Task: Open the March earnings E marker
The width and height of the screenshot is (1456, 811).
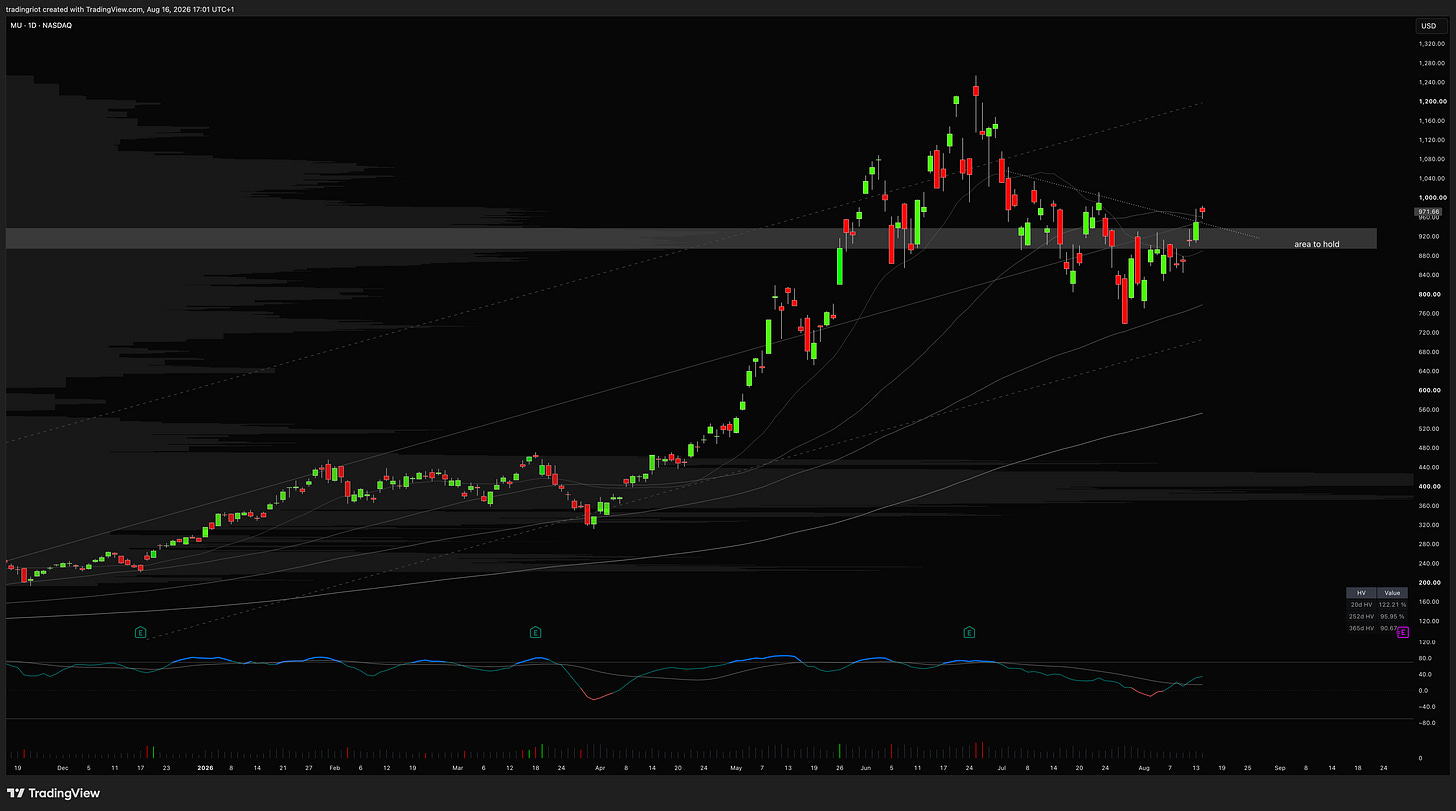Action: pos(535,632)
